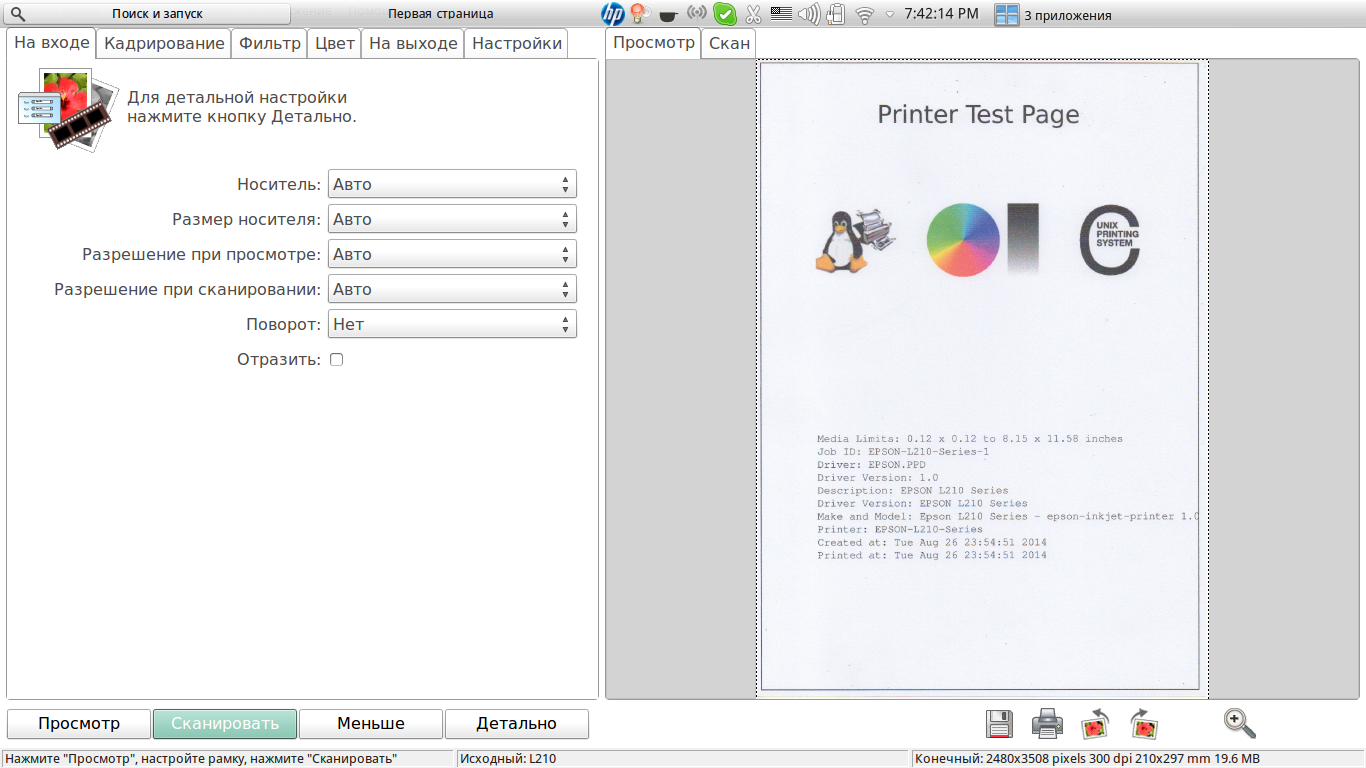Open the Цвет tab

335,43
